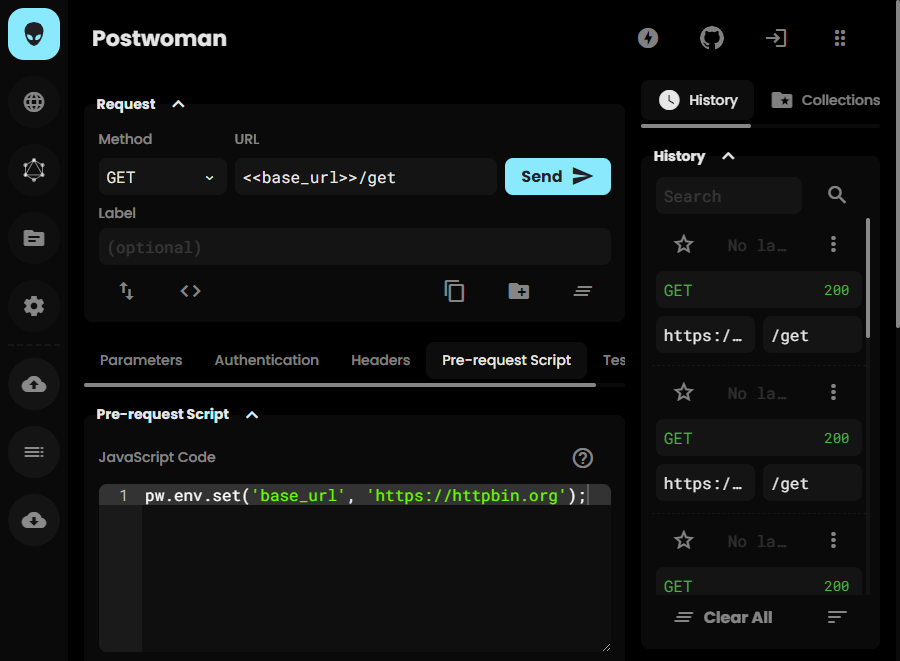Open the help question mark for JavaScript Code
Viewport: 900px width, 661px height.
[x=583, y=458]
